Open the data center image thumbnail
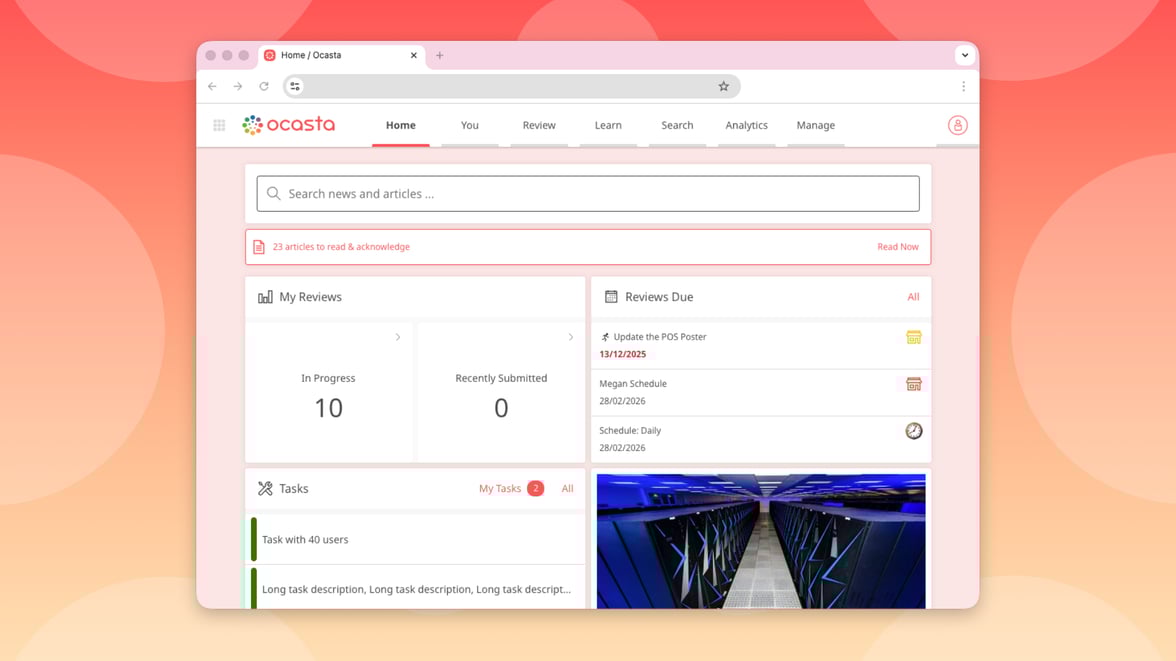 761,540
